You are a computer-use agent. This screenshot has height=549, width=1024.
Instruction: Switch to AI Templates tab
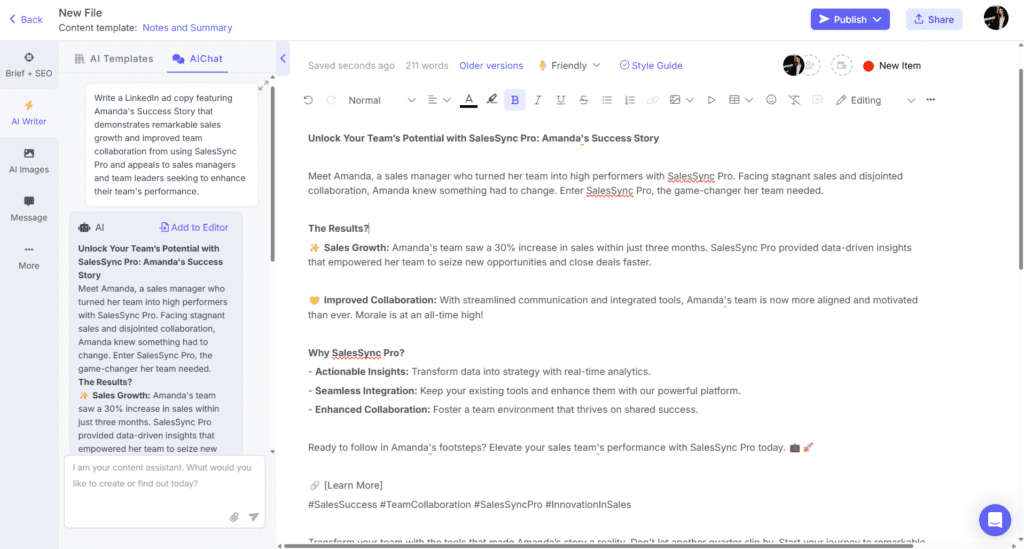point(114,59)
